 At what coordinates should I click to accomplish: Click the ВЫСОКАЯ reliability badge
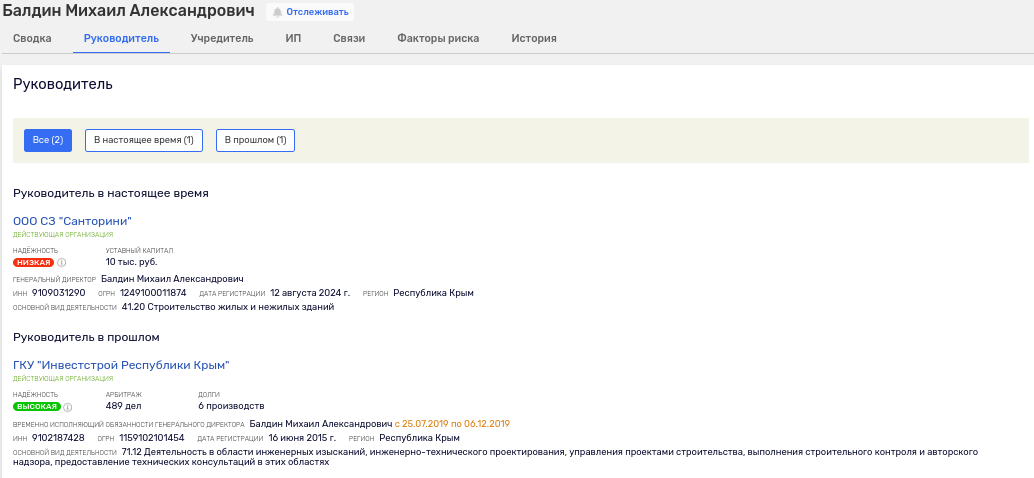click(x=36, y=407)
